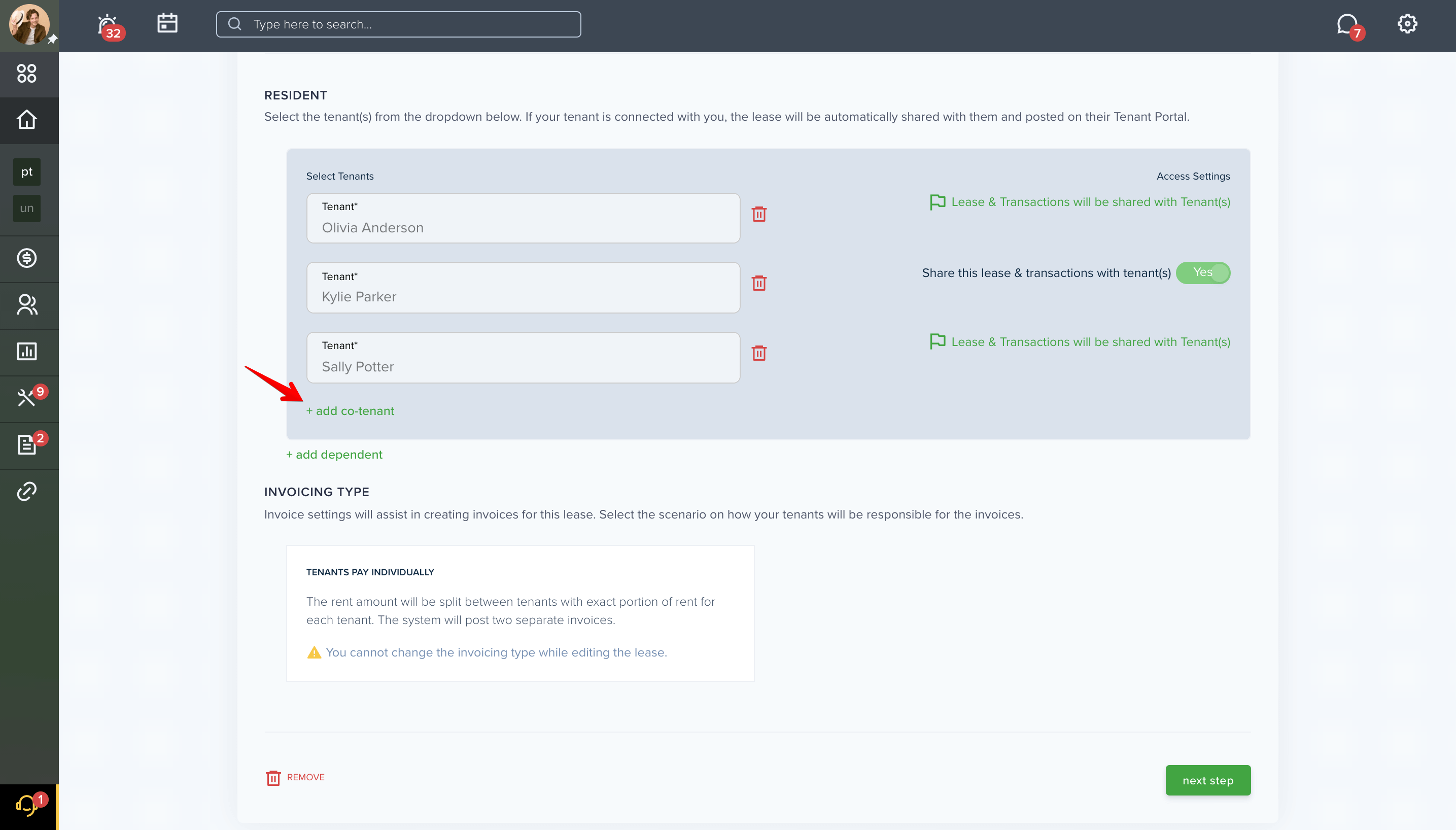Click the 'TENANTS PAY INDIVIDUALLY' card heading
Viewport: 1456px width, 830px height.
[370, 572]
